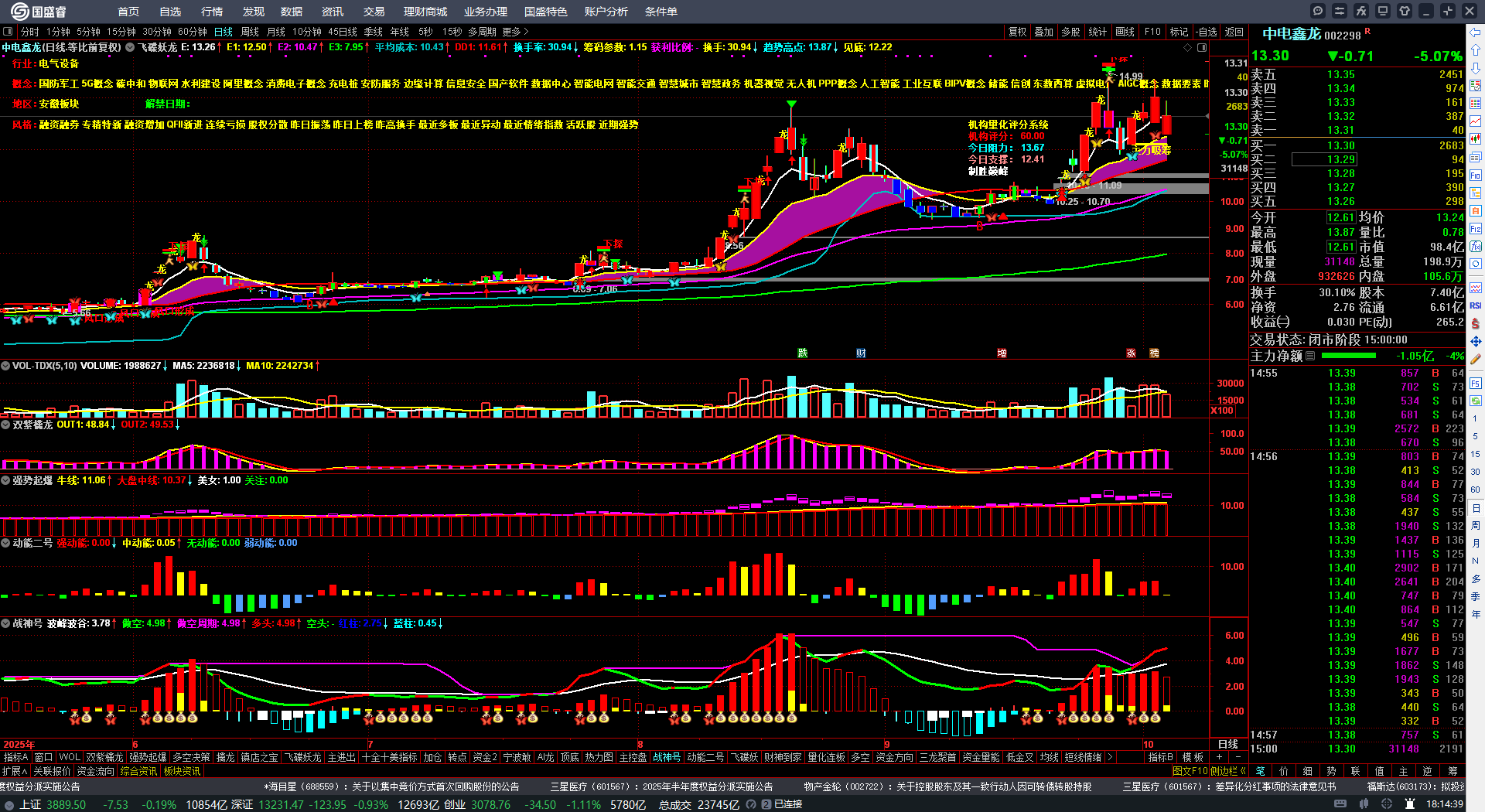
Task: Open the intraday line chart sidebar icon
Action: [x=1476, y=121]
